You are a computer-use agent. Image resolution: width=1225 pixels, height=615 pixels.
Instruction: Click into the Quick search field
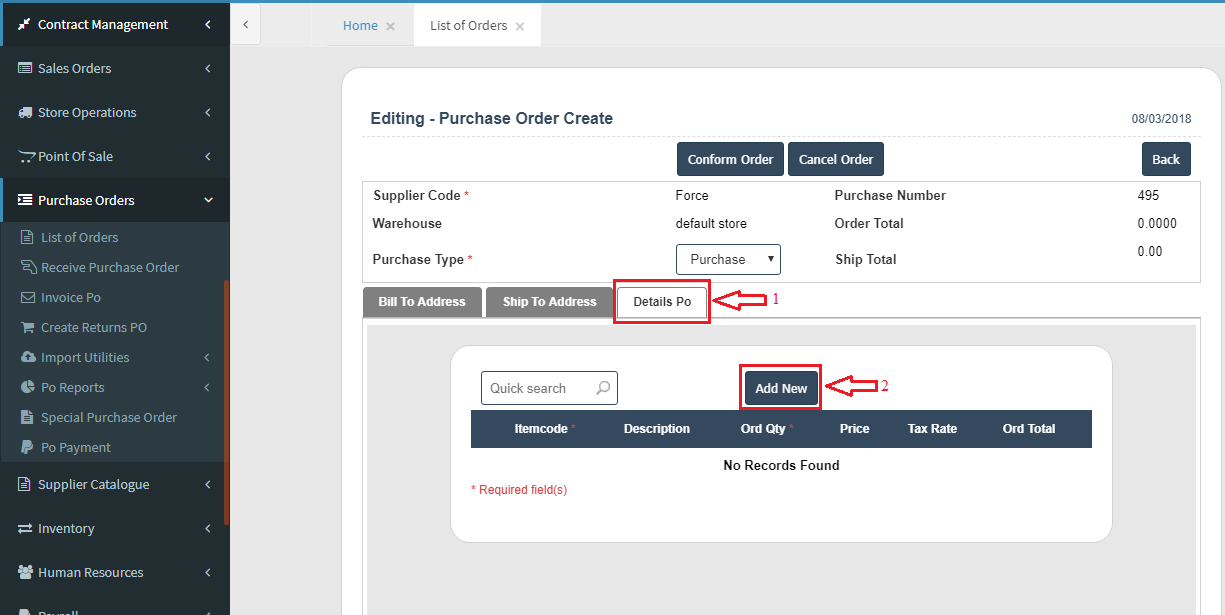tap(549, 388)
